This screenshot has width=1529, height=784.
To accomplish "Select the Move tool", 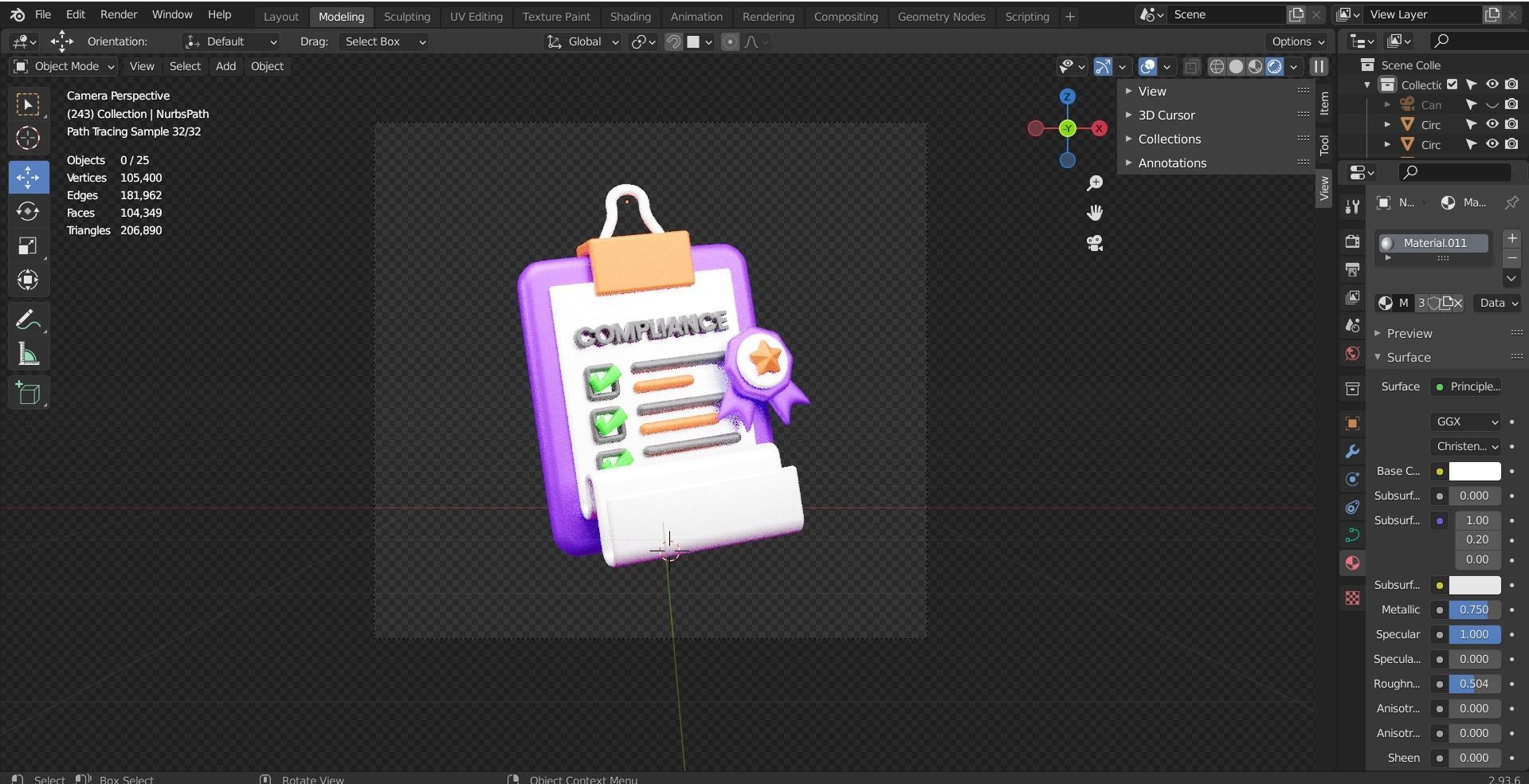I will [28, 177].
